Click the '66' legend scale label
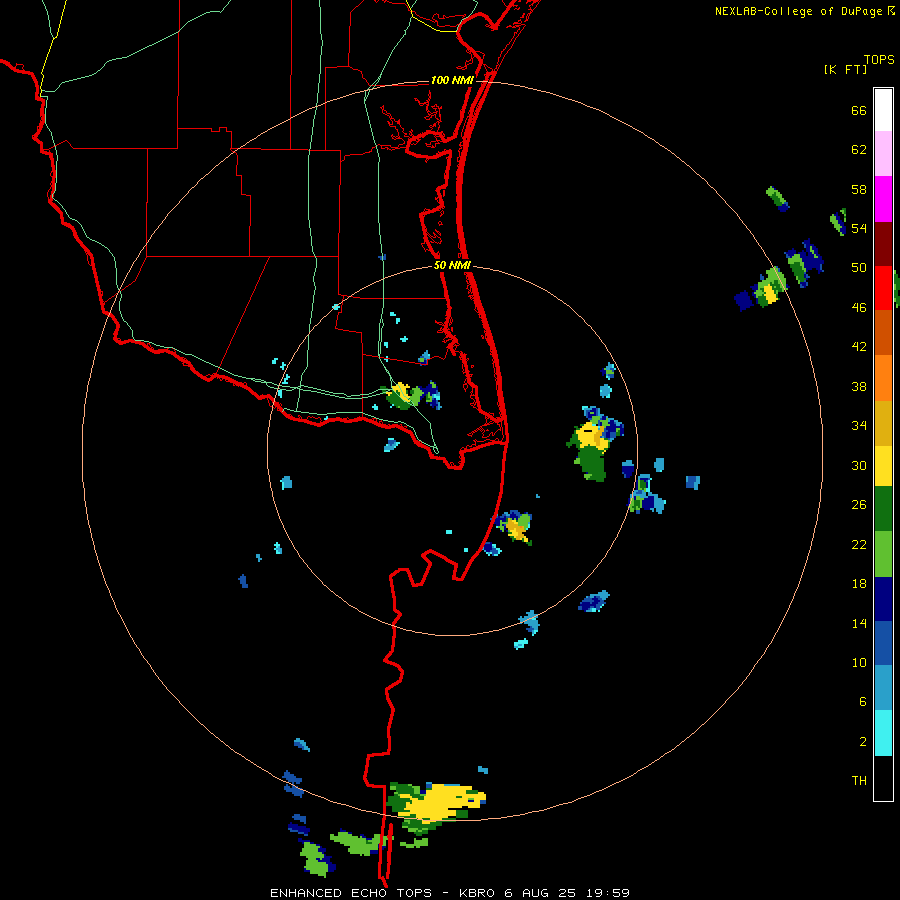The width and height of the screenshot is (900, 900). [859, 111]
